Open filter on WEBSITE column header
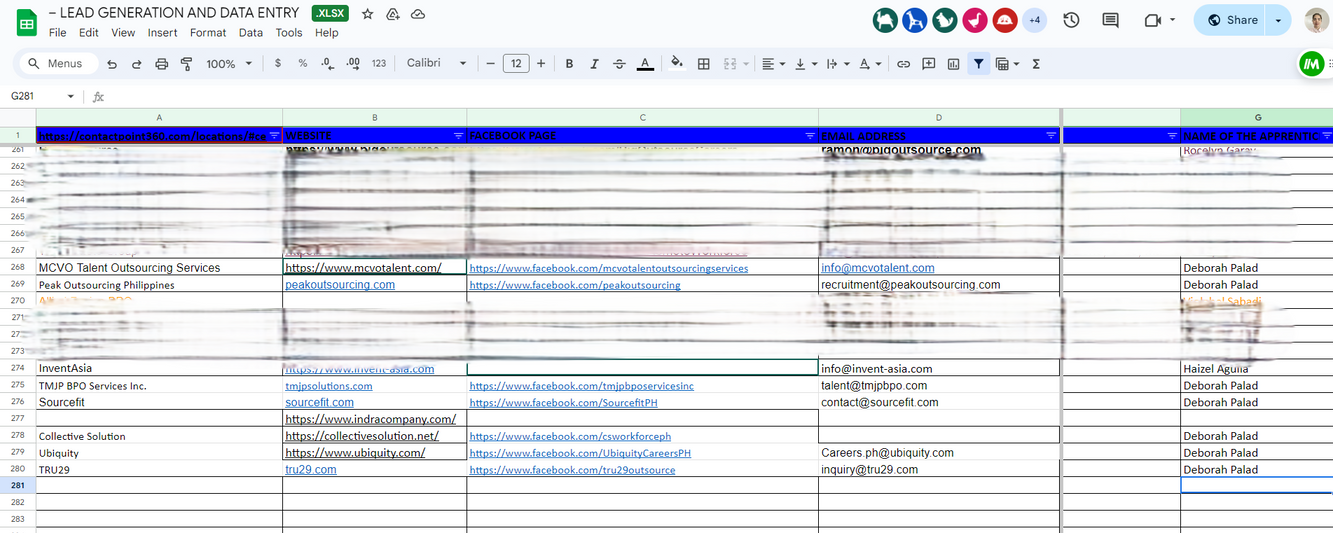Viewport: 1333px width, 533px height. pyautogui.click(x=458, y=135)
